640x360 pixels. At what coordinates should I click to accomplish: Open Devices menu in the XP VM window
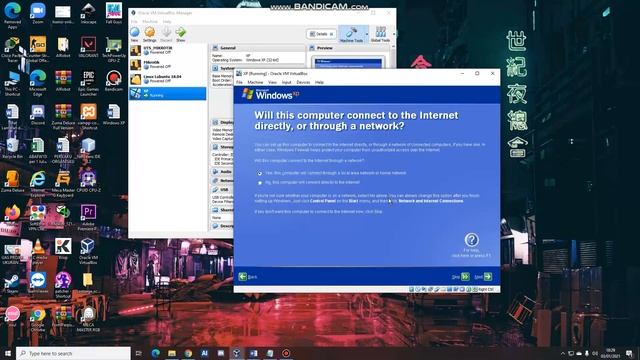[x=303, y=82]
